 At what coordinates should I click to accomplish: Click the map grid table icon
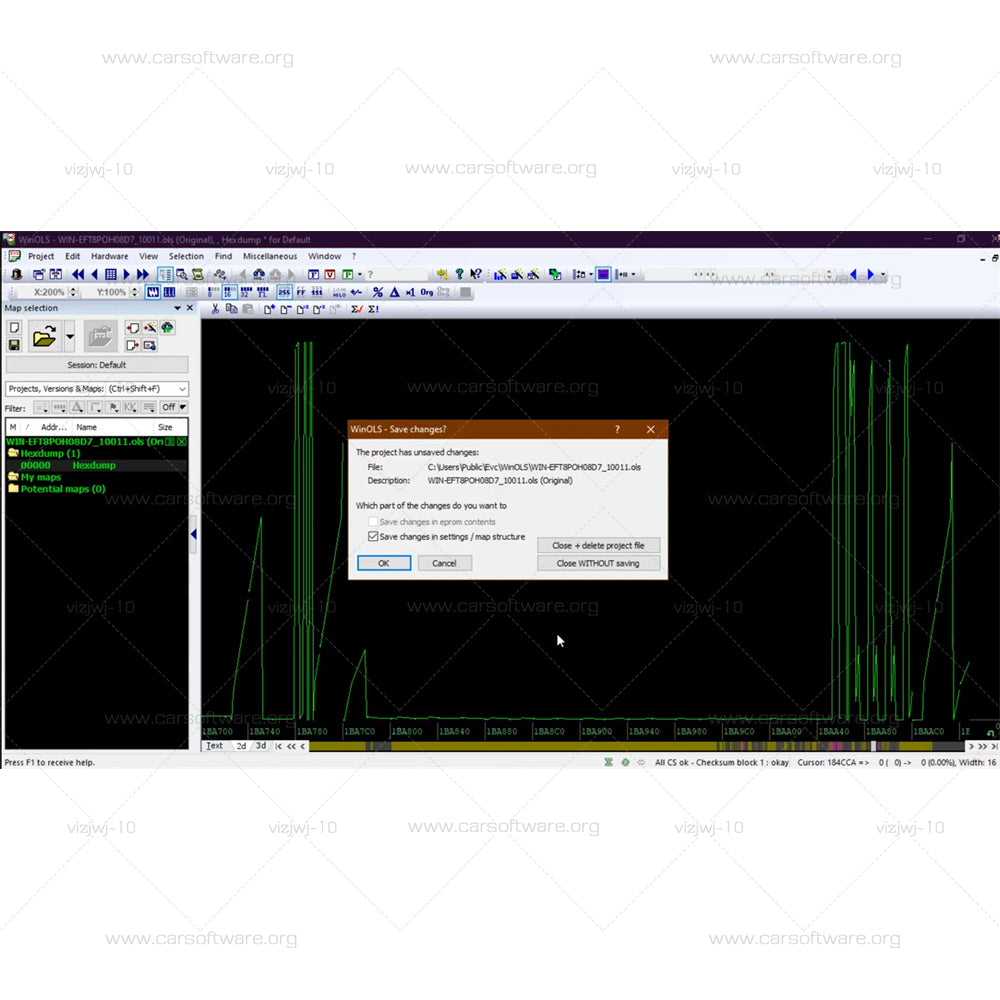(x=110, y=274)
